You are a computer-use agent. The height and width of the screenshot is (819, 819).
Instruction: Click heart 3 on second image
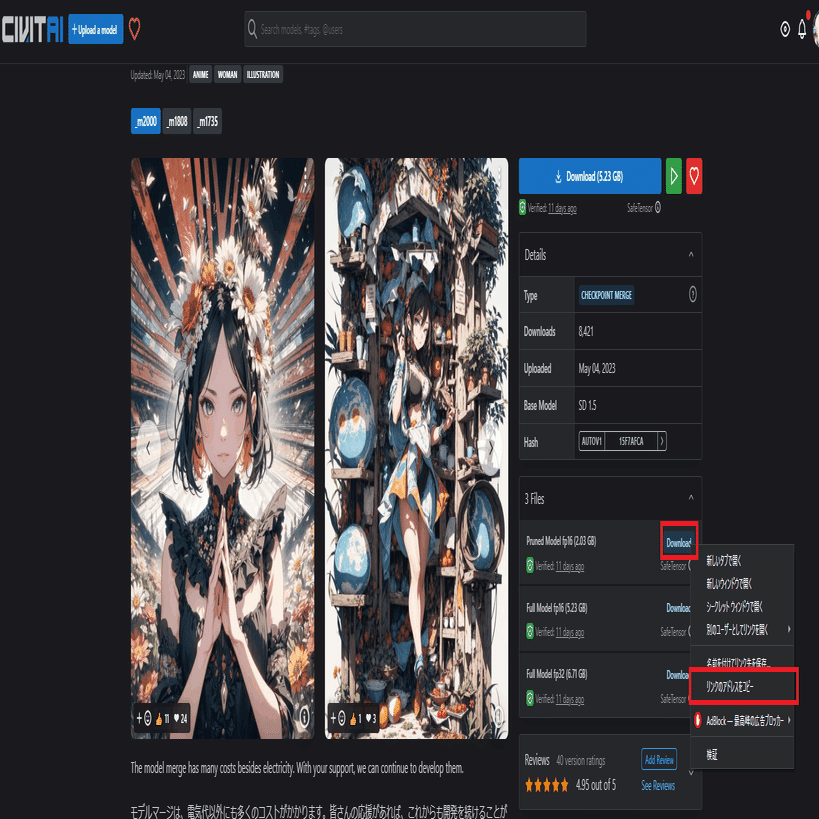pos(370,719)
